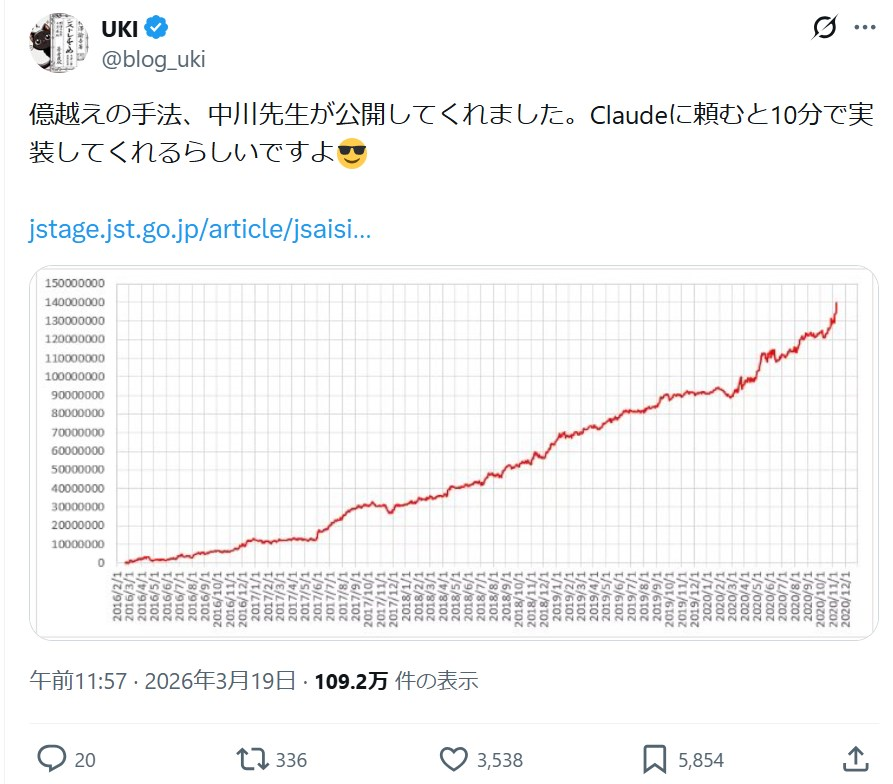Image resolution: width=893 pixels, height=784 pixels.
Task: Click the 109.2万 件の表示 view count
Action: (396, 681)
